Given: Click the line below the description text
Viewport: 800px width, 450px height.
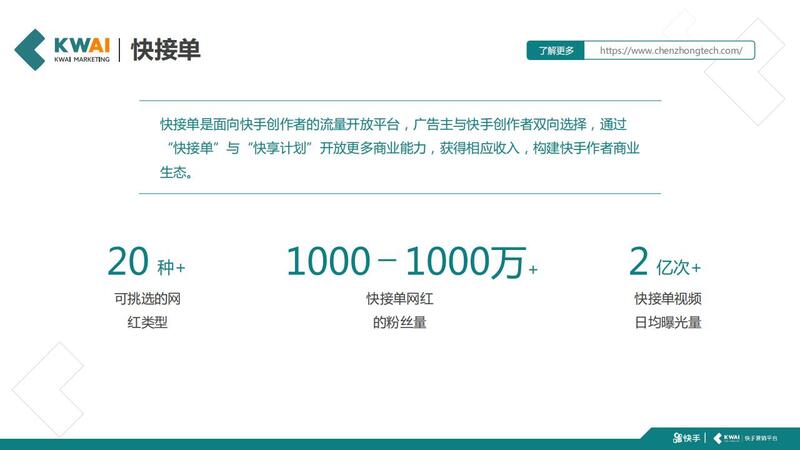Looking at the screenshot, I should point(399,193).
